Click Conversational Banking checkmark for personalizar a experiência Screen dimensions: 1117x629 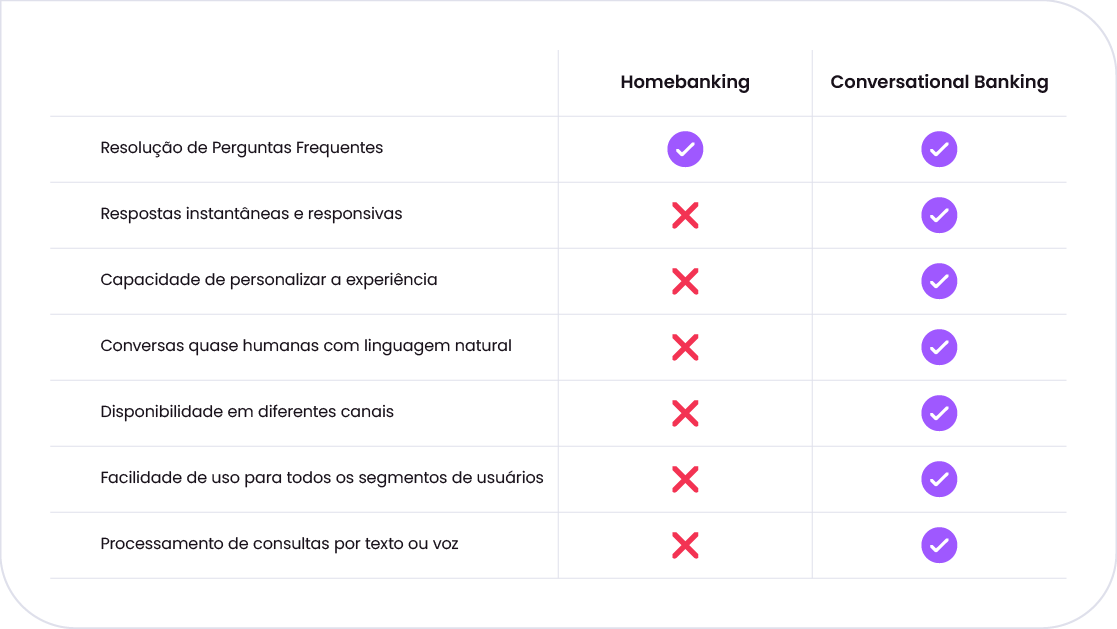click(x=939, y=281)
